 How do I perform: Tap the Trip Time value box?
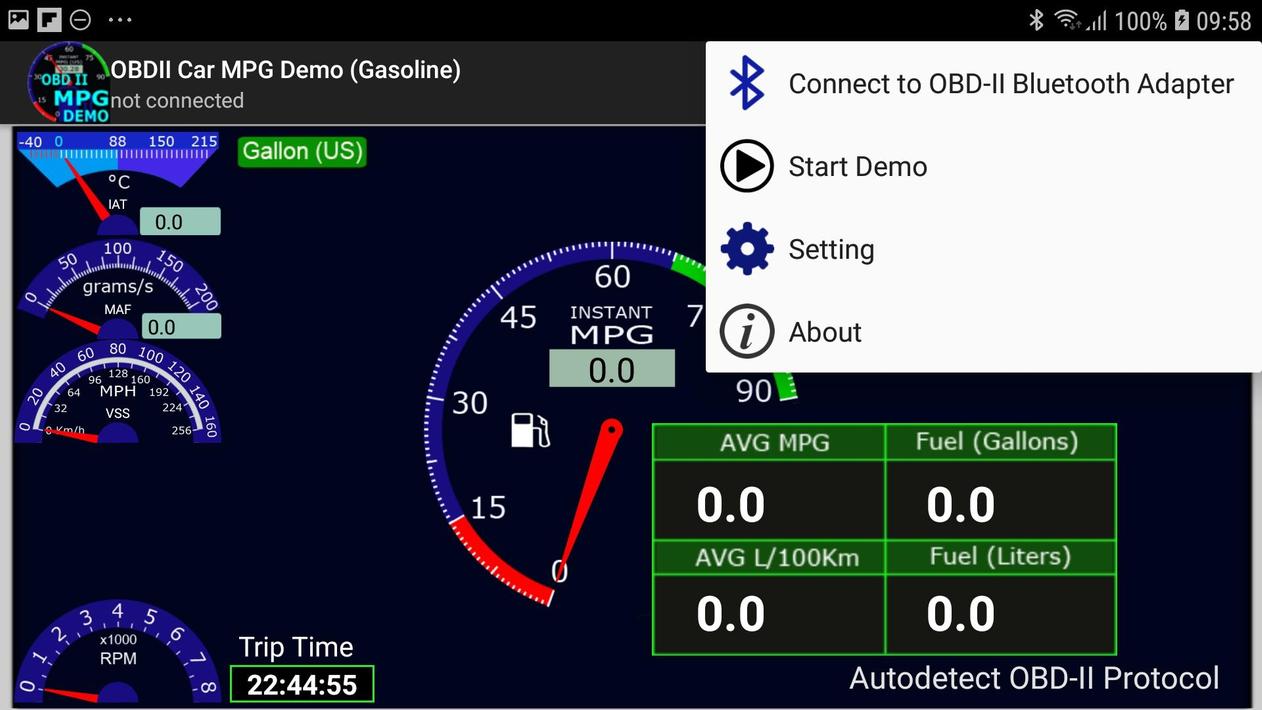click(302, 685)
